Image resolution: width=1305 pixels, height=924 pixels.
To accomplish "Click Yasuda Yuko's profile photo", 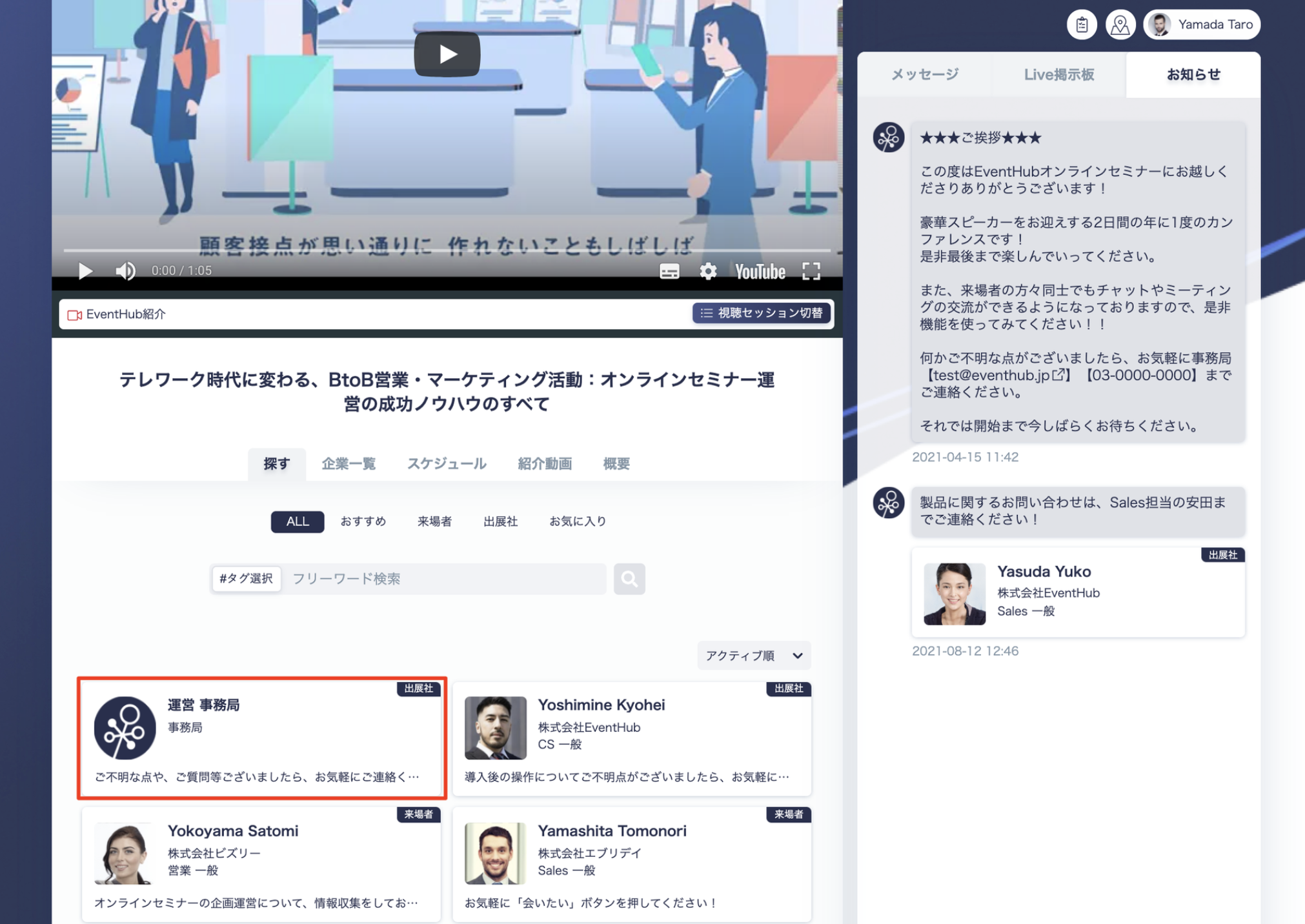I will 955,594.
